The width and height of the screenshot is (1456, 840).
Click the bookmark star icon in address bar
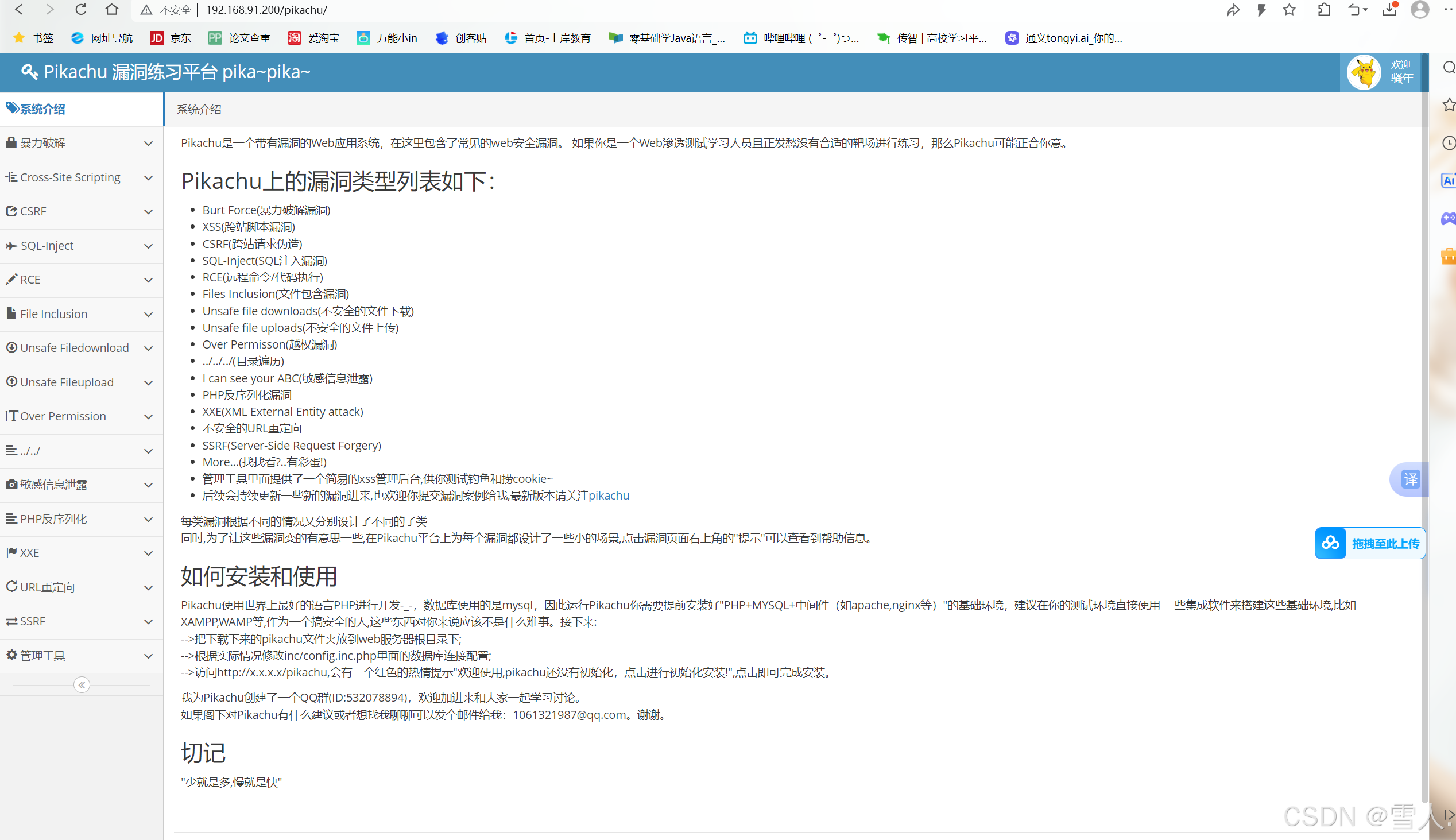coord(1290,9)
